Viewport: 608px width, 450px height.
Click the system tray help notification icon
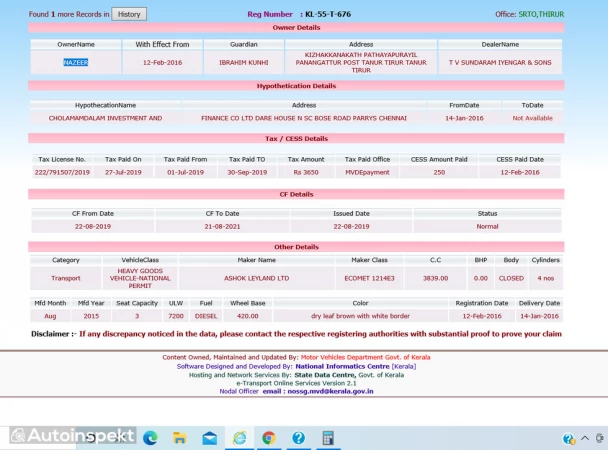click(568, 439)
